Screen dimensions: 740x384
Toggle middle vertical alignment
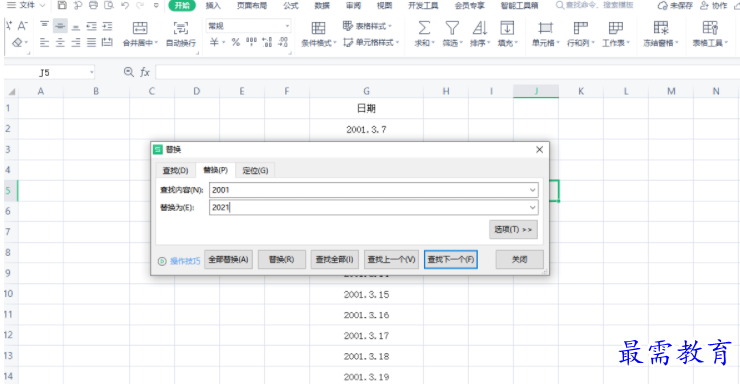click(x=60, y=25)
